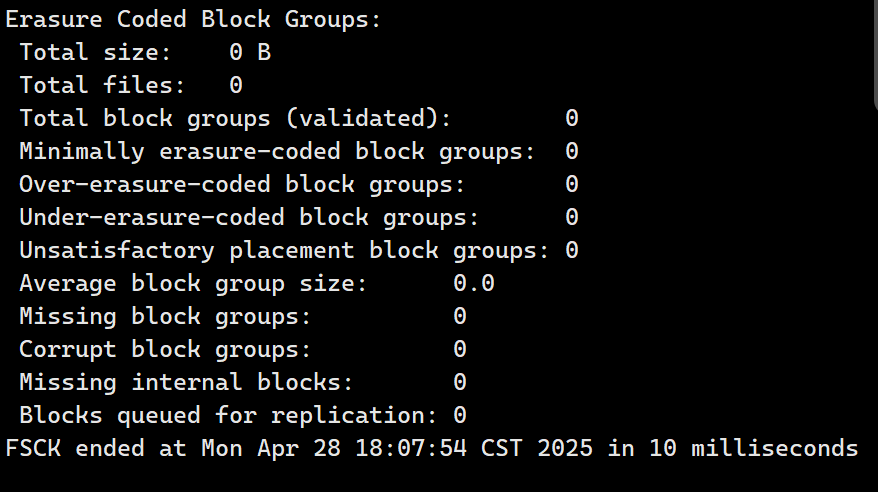Click the "0 B" total size value
This screenshot has width=878, height=492.
point(250,52)
